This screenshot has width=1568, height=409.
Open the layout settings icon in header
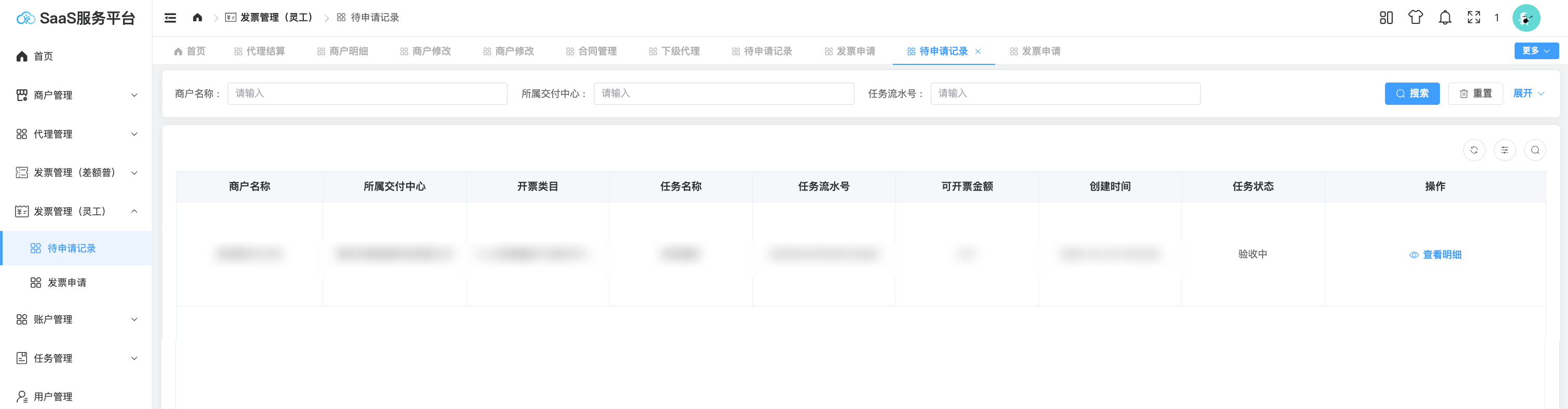click(x=1386, y=18)
